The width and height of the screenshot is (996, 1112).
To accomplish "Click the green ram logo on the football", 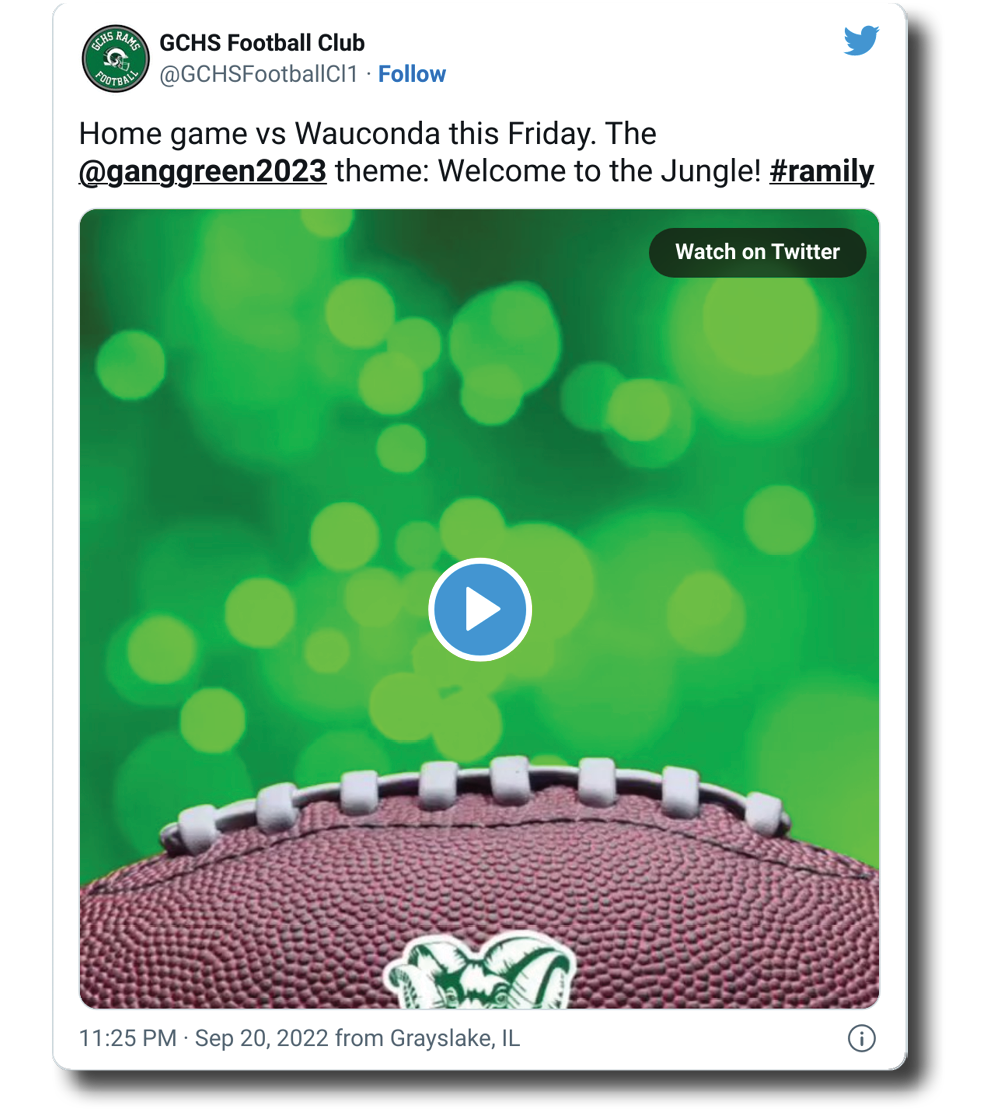I will point(478,970).
